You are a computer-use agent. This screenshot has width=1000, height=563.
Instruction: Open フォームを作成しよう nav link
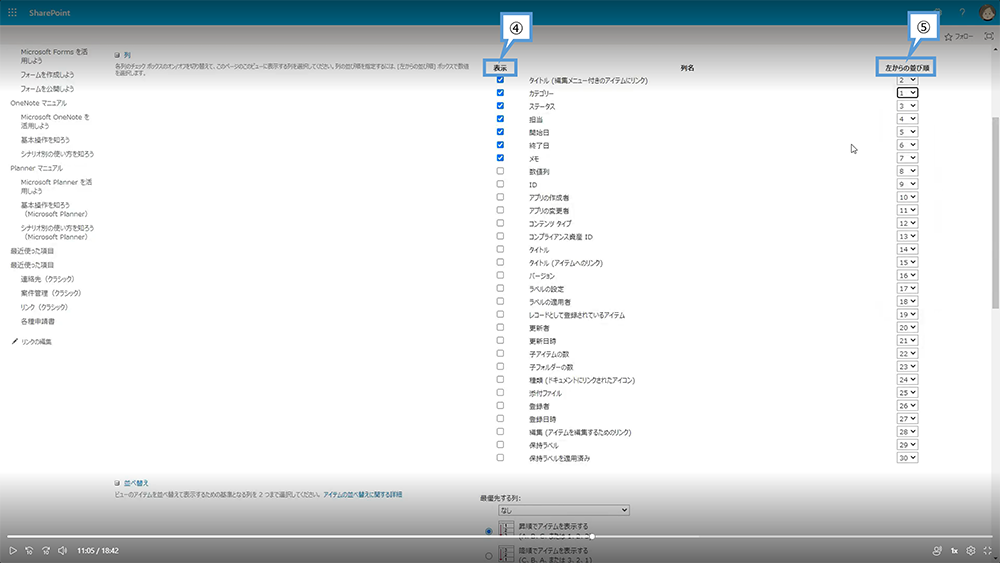click(47, 75)
